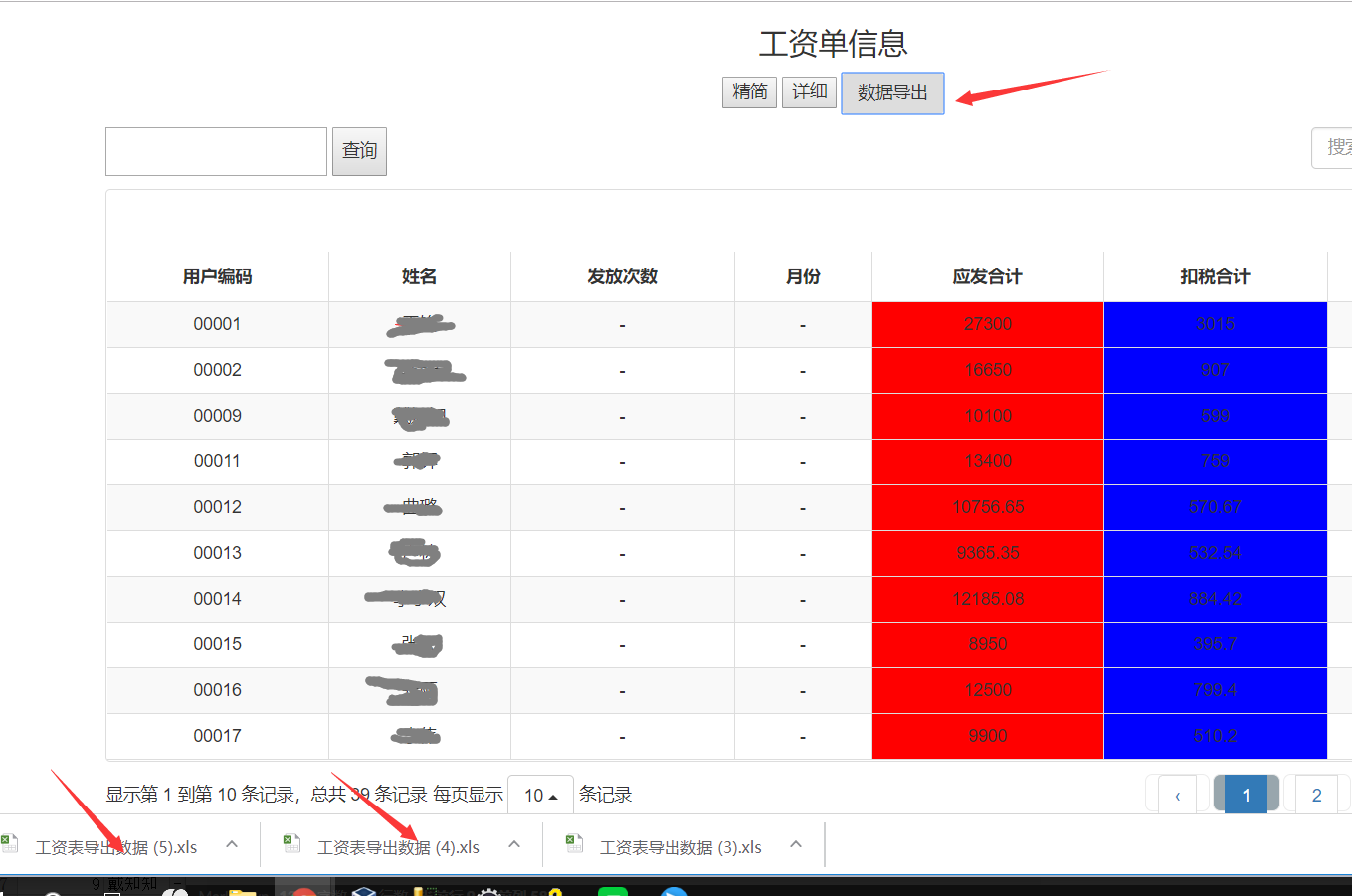Sort by the 月份 column header
Viewport: 1352px width, 896px height.
pos(803,276)
